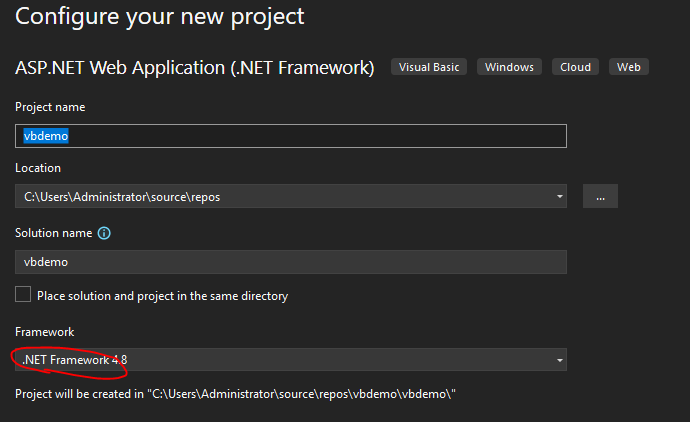Click the Windows tag
The image size is (690, 422).
[x=509, y=67]
